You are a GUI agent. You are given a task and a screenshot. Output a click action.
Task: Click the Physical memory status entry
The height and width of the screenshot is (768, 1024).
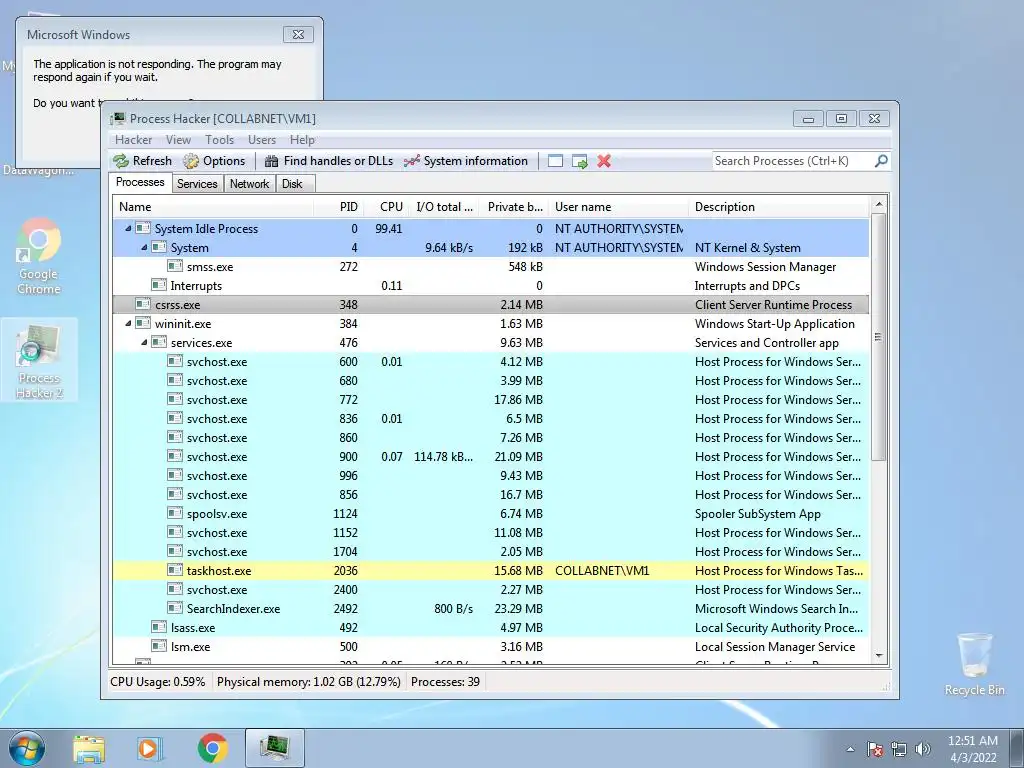308,682
